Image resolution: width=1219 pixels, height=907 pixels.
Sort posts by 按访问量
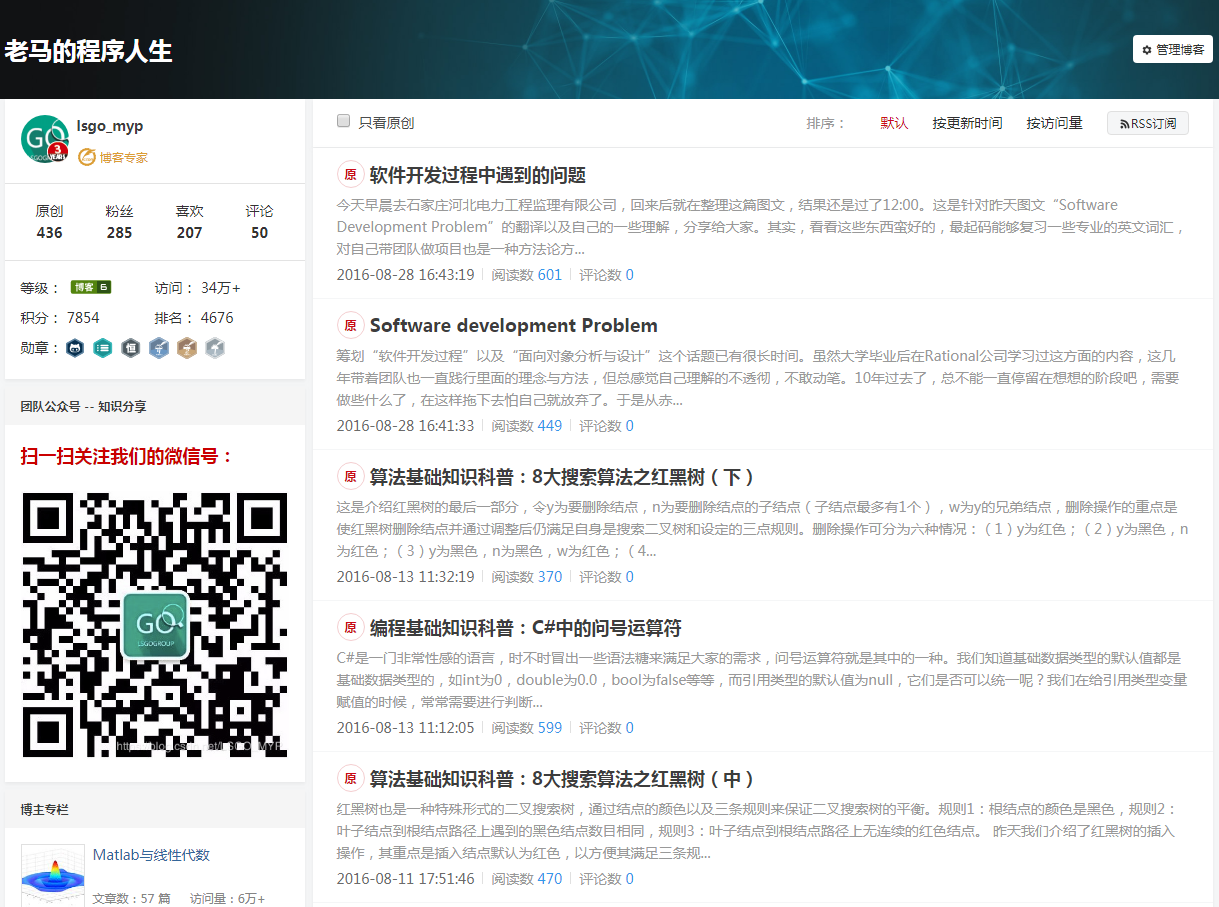[x=1054, y=123]
